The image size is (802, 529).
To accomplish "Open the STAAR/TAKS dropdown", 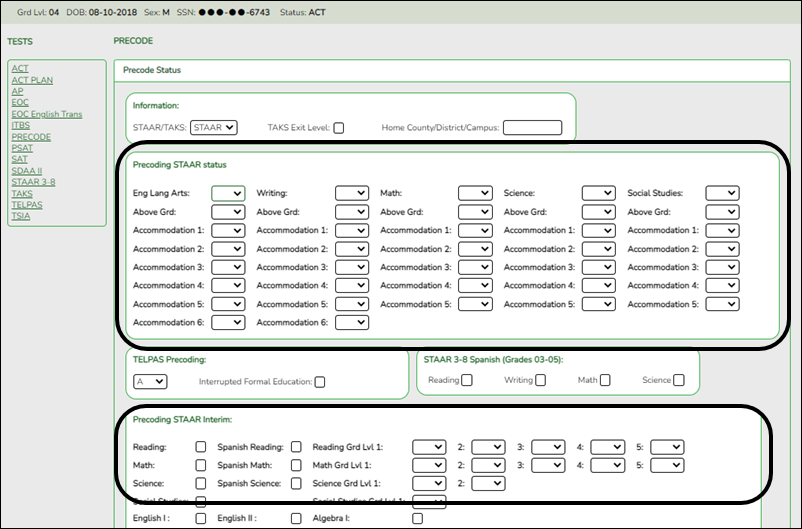I will click(213, 128).
